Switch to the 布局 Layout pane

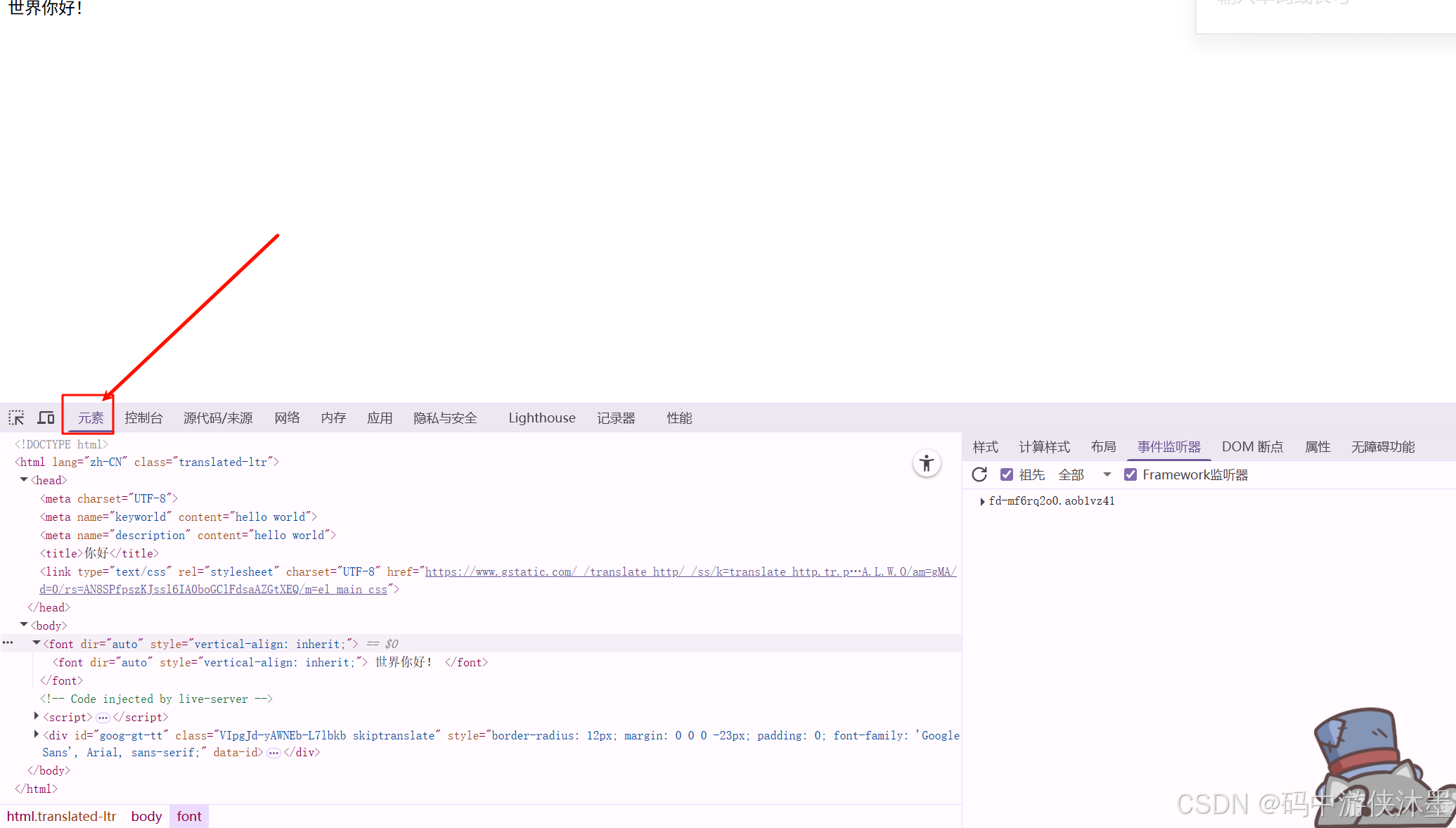(1103, 446)
